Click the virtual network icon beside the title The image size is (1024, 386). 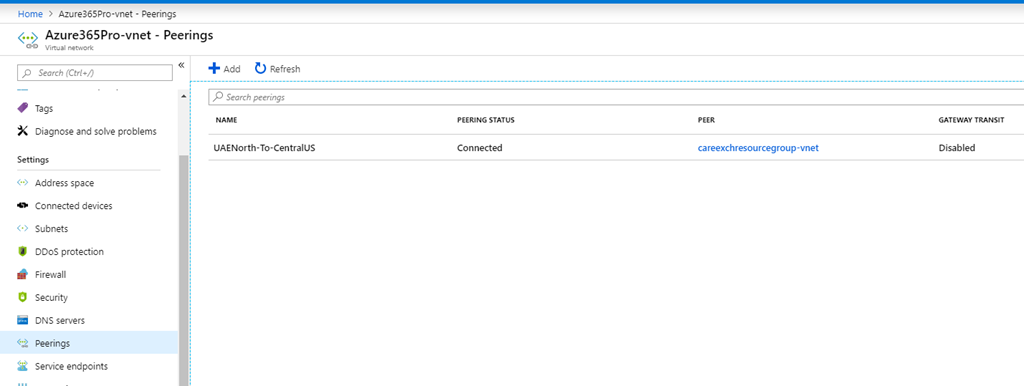tap(27, 40)
